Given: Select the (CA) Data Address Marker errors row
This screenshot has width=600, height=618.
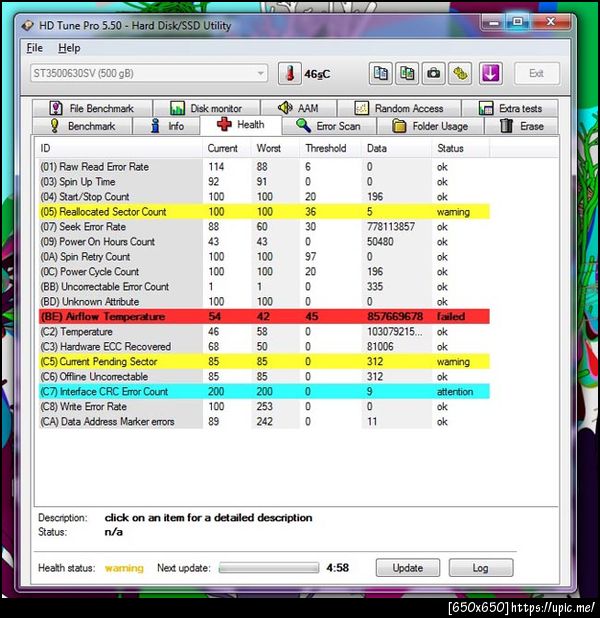Looking at the screenshot, I should pyautogui.click(x=264, y=421).
